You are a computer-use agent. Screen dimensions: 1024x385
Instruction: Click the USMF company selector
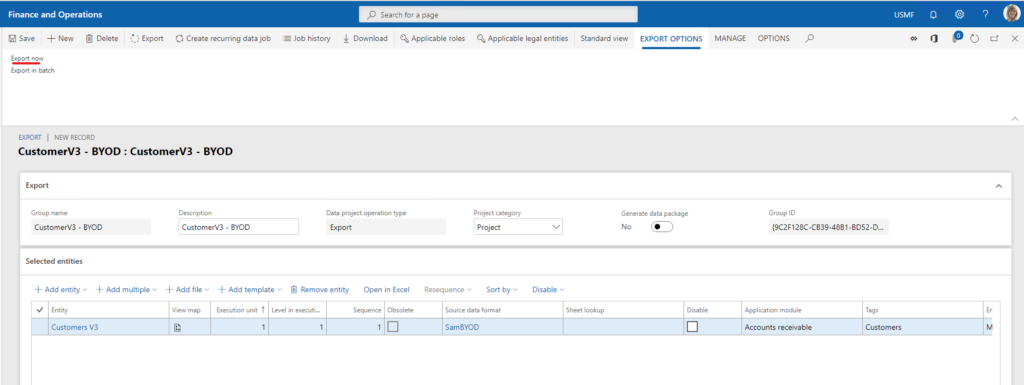[904, 14]
